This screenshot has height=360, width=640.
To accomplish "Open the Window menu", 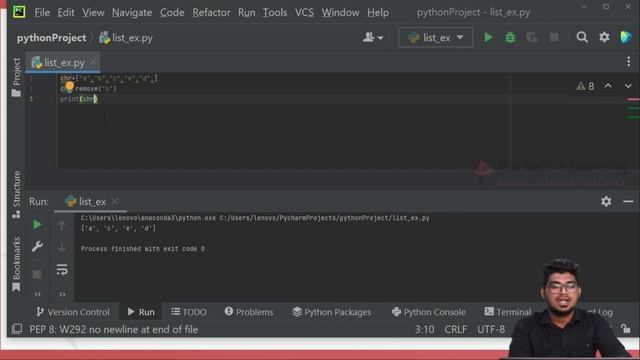I will pyautogui.click(x=340, y=13).
